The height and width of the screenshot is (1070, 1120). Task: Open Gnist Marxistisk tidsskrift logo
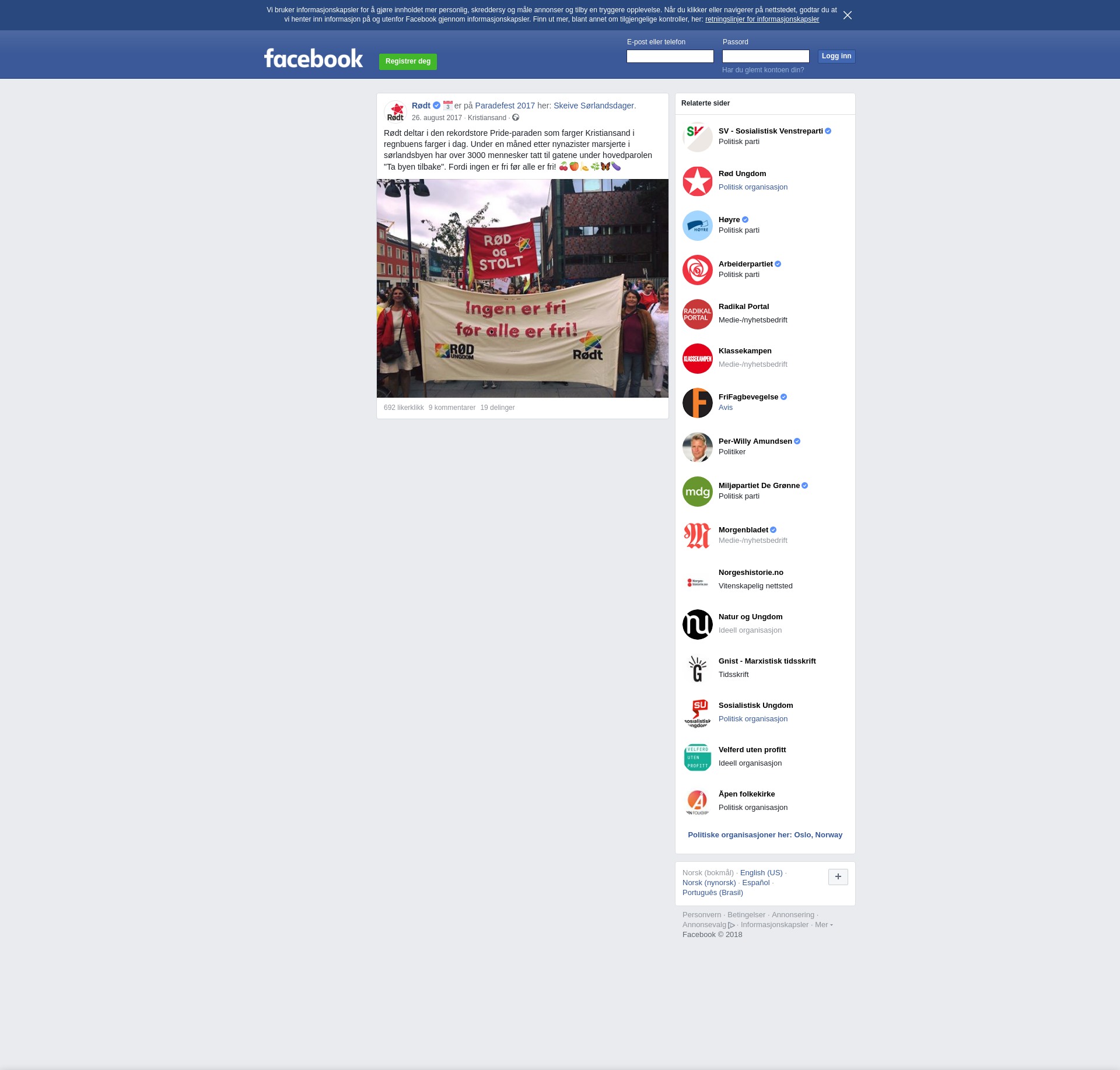click(x=698, y=669)
